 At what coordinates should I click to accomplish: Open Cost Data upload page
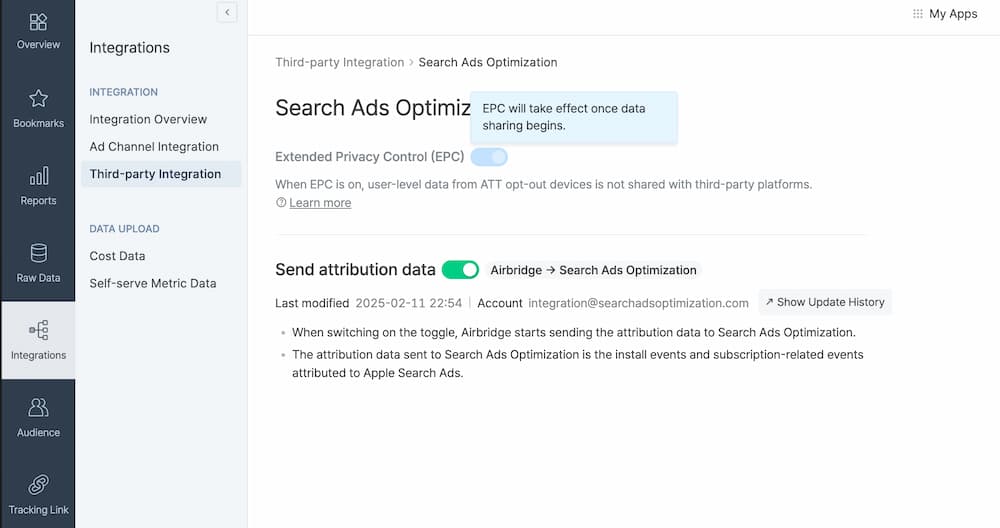coord(117,256)
